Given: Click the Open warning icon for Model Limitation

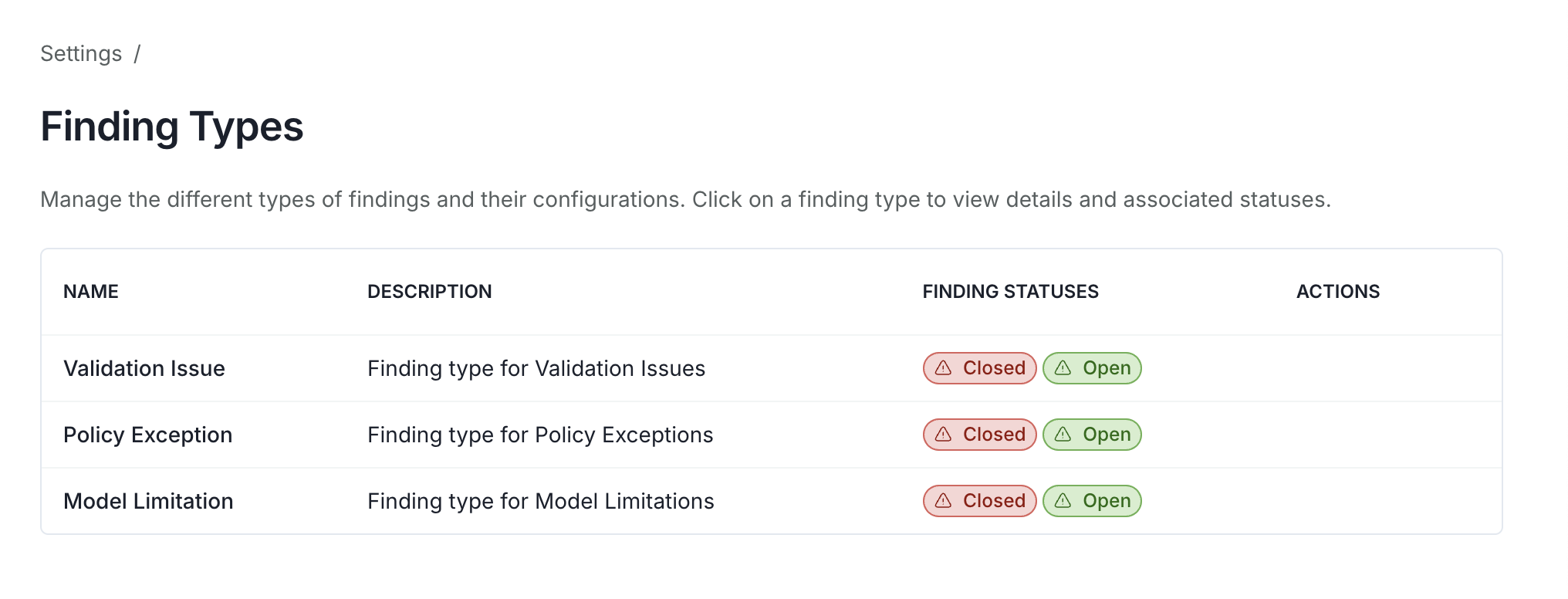Looking at the screenshot, I should (x=1063, y=501).
